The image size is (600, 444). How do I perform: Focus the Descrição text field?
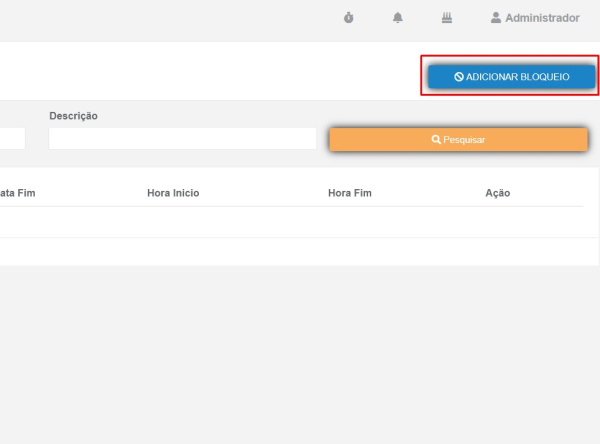182,139
